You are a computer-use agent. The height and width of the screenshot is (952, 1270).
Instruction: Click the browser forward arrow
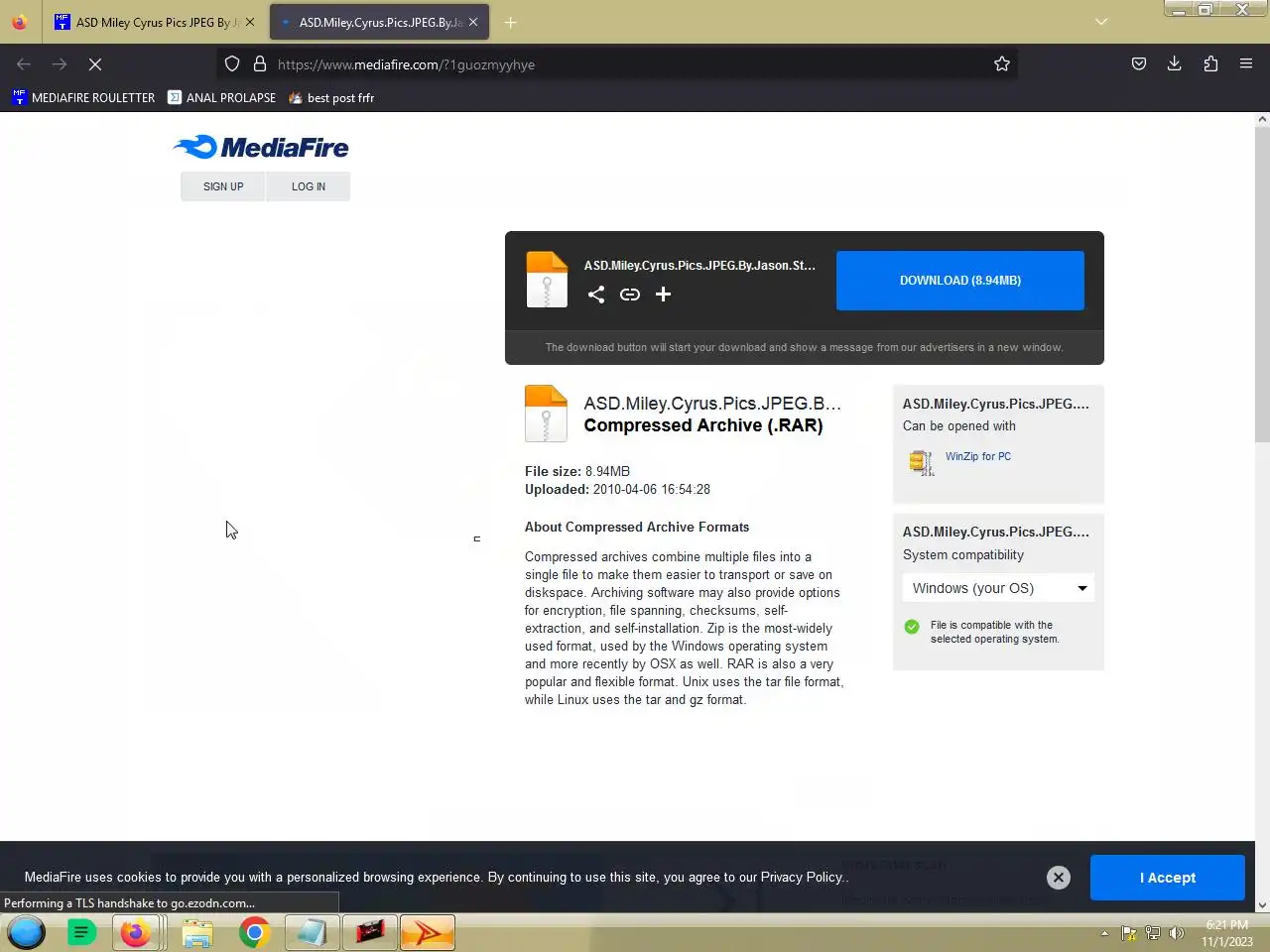tap(60, 64)
